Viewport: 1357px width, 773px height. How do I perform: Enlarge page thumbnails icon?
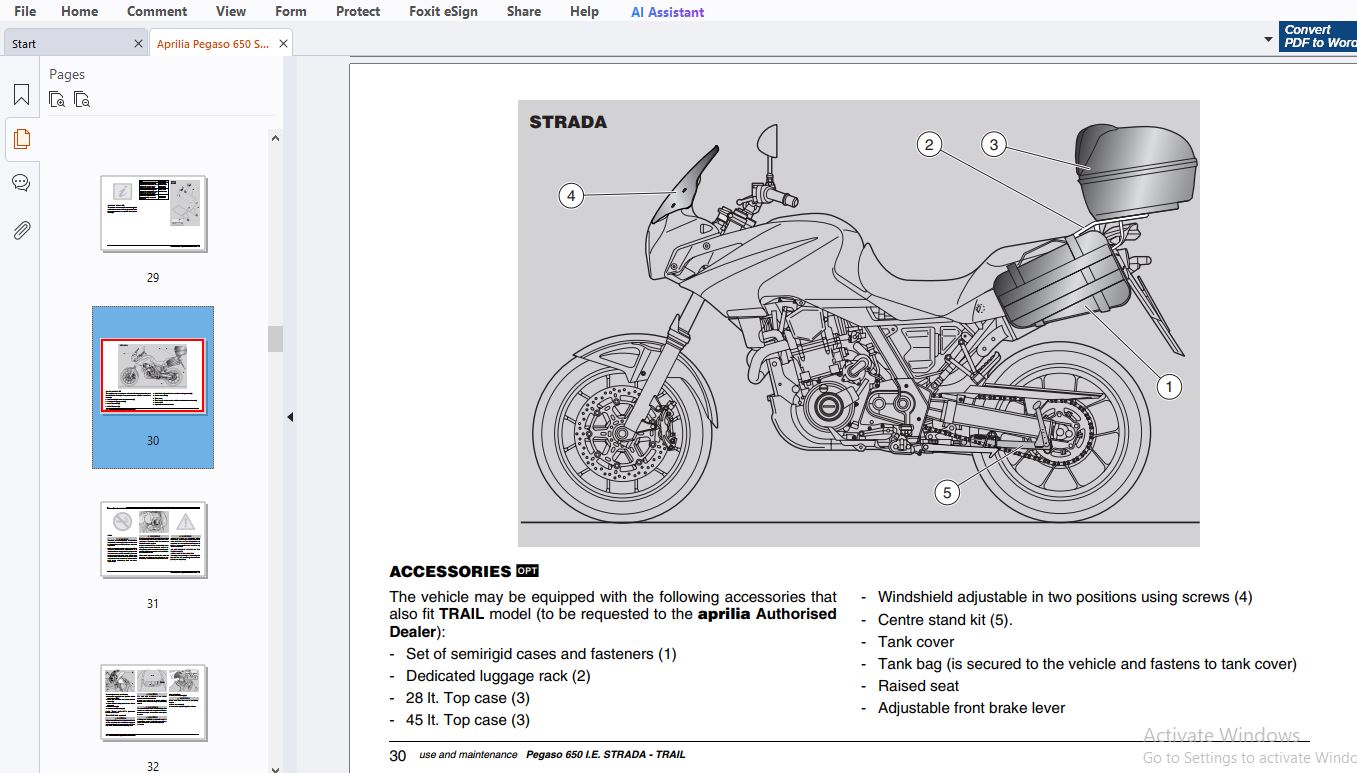tap(57, 99)
